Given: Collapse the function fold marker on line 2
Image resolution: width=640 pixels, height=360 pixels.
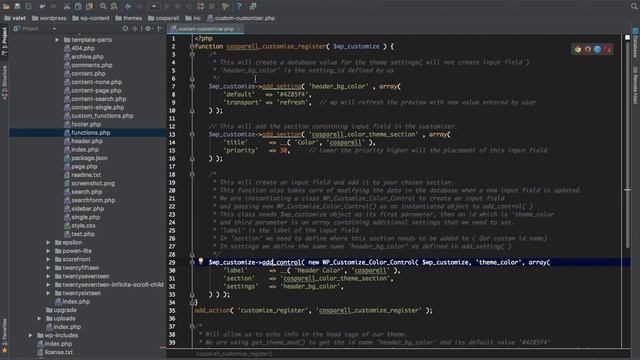Looking at the screenshot, I should pos(192,47).
